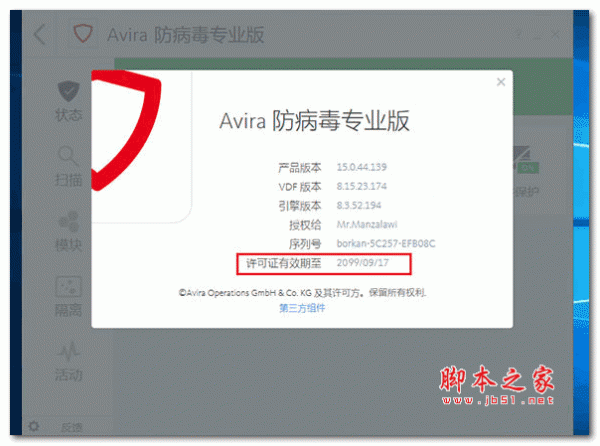
Task: Click the VDF 版本 label
Action: tap(300, 187)
